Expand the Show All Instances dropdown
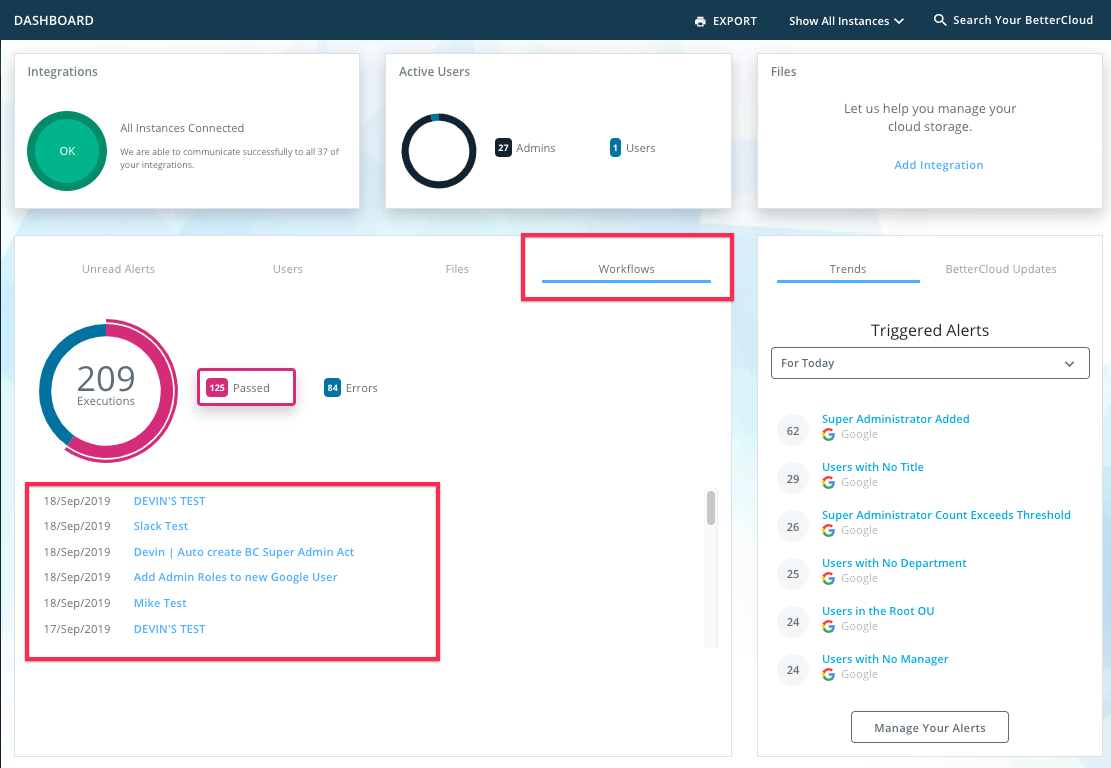Screen dimensions: 1111x768 pyautogui.click(x=846, y=21)
